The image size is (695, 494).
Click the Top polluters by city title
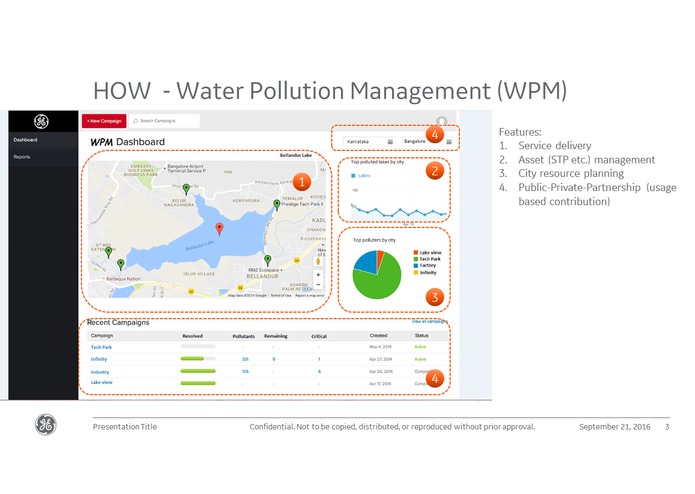click(x=374, y=240)
